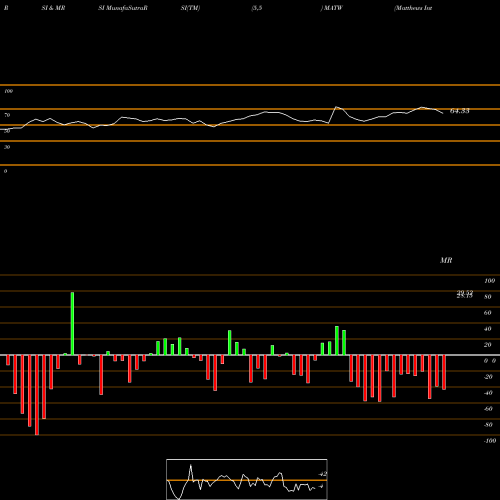The width and height of the screenshot is (500, 500).
Task: Click the '(Matthews Int' company name text
Action: coord(413,8)
